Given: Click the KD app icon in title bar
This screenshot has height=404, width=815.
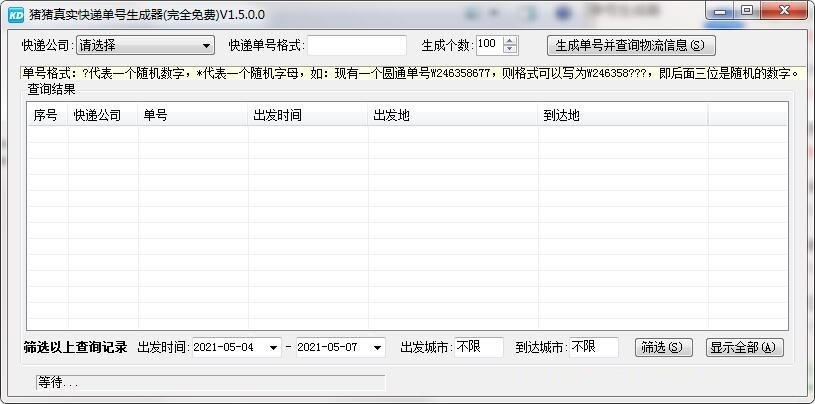Looking at the screenshot, I should (16, 15).
